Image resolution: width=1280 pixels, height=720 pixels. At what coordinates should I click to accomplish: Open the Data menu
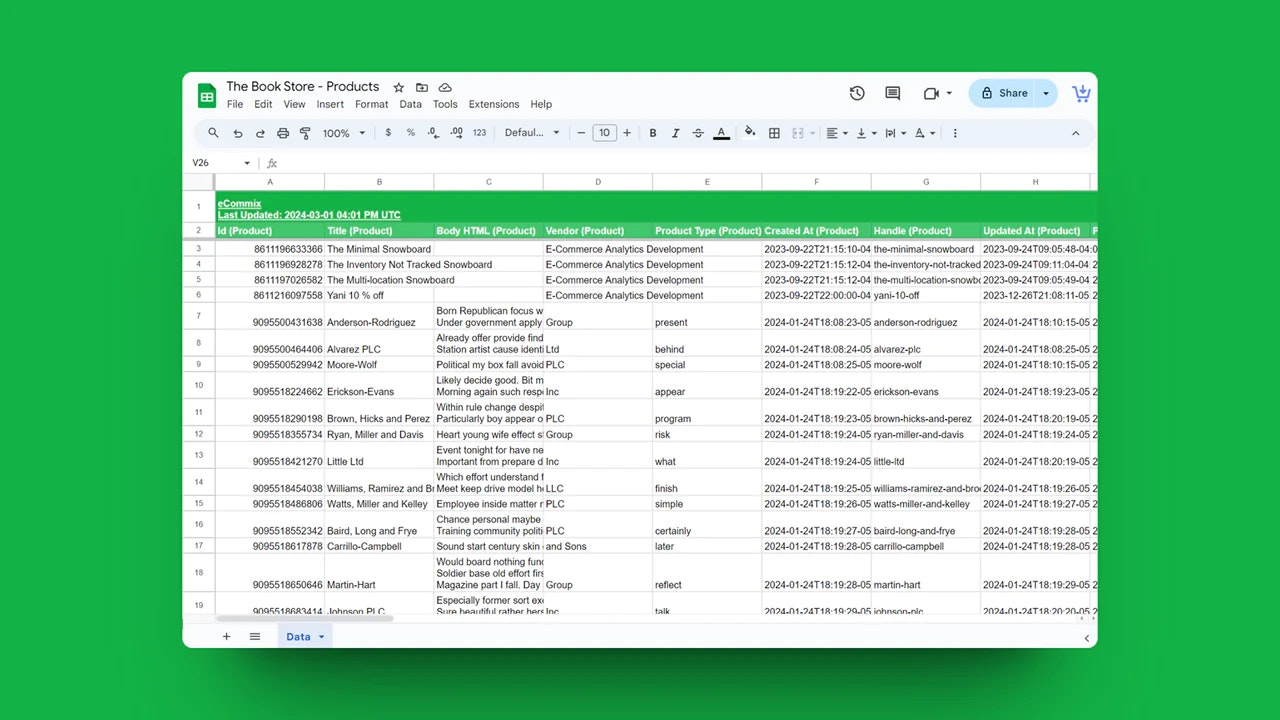(x=410, y=104)
